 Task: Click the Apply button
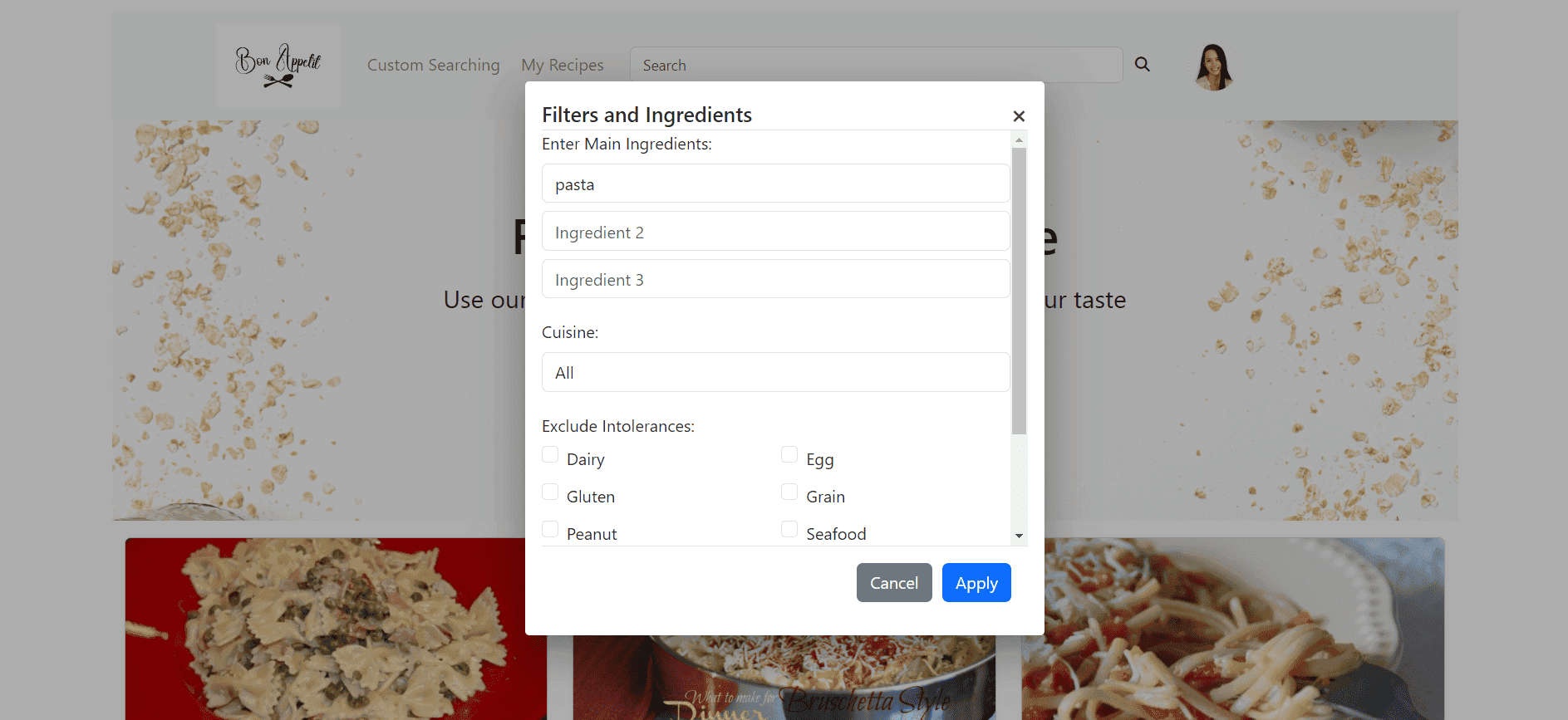point(976,582)
